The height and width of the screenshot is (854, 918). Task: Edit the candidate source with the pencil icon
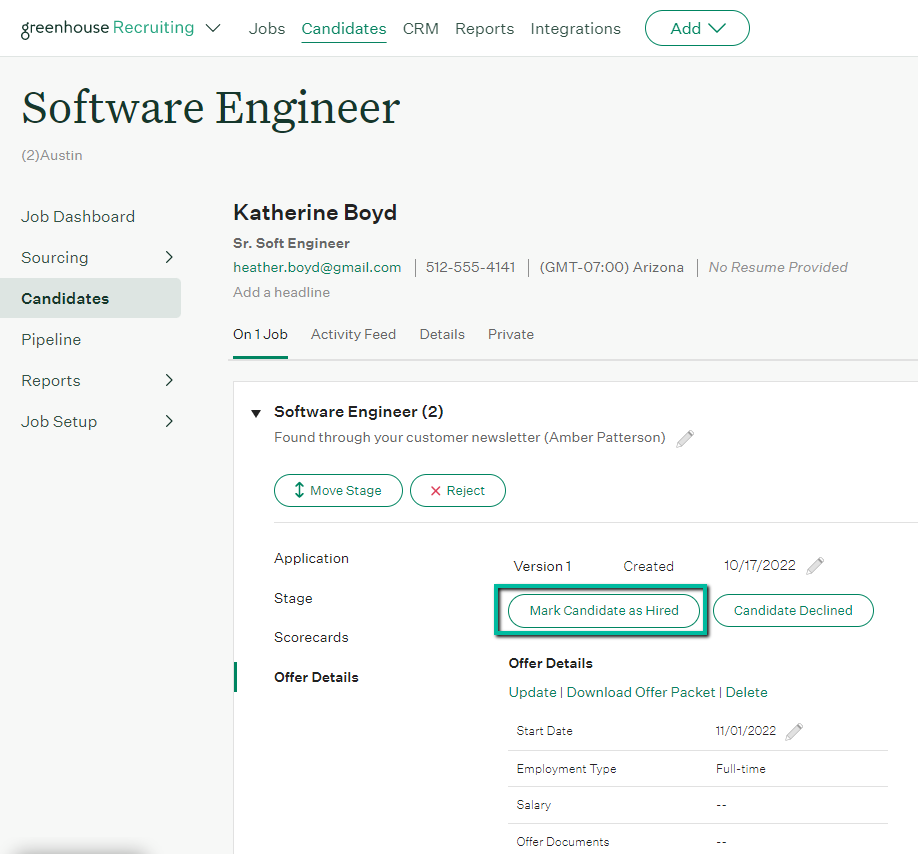685,438
